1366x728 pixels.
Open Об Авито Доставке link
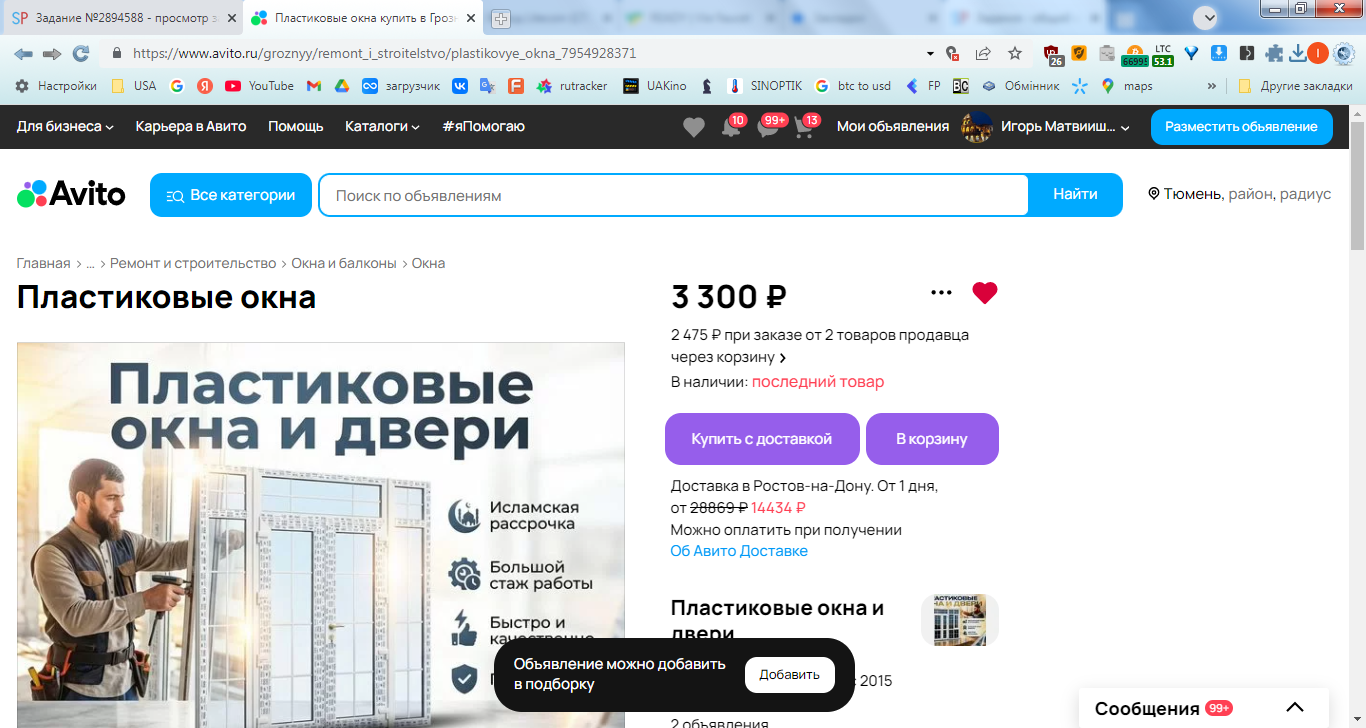click(739, 551)
